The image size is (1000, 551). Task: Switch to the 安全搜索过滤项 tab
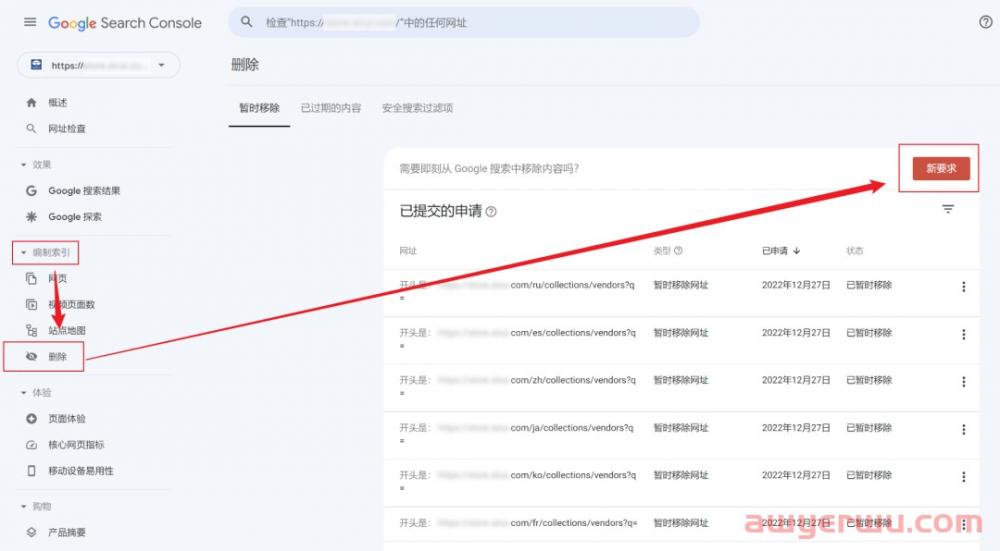tap(417, 108)
